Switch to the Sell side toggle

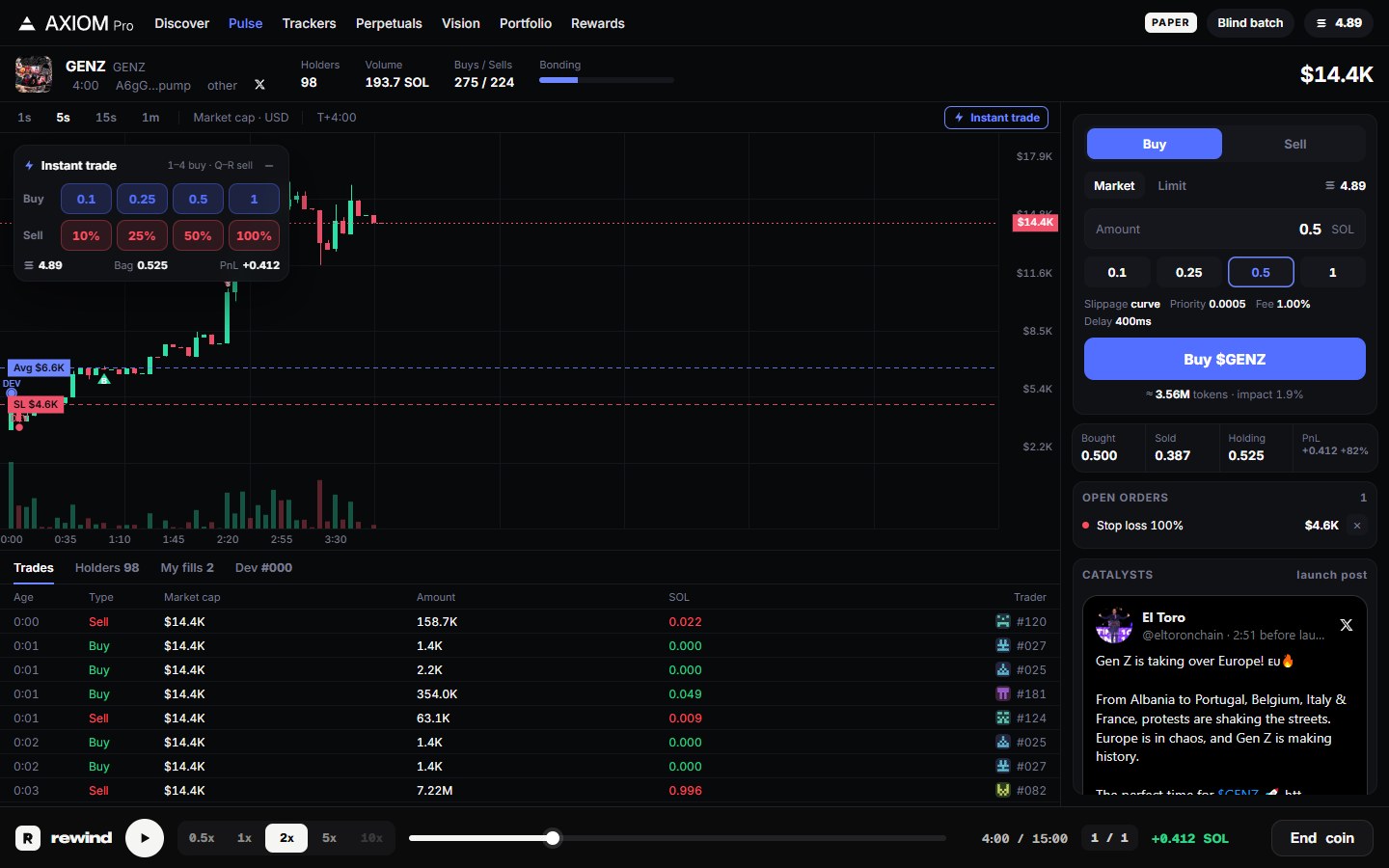[1294, 144]
